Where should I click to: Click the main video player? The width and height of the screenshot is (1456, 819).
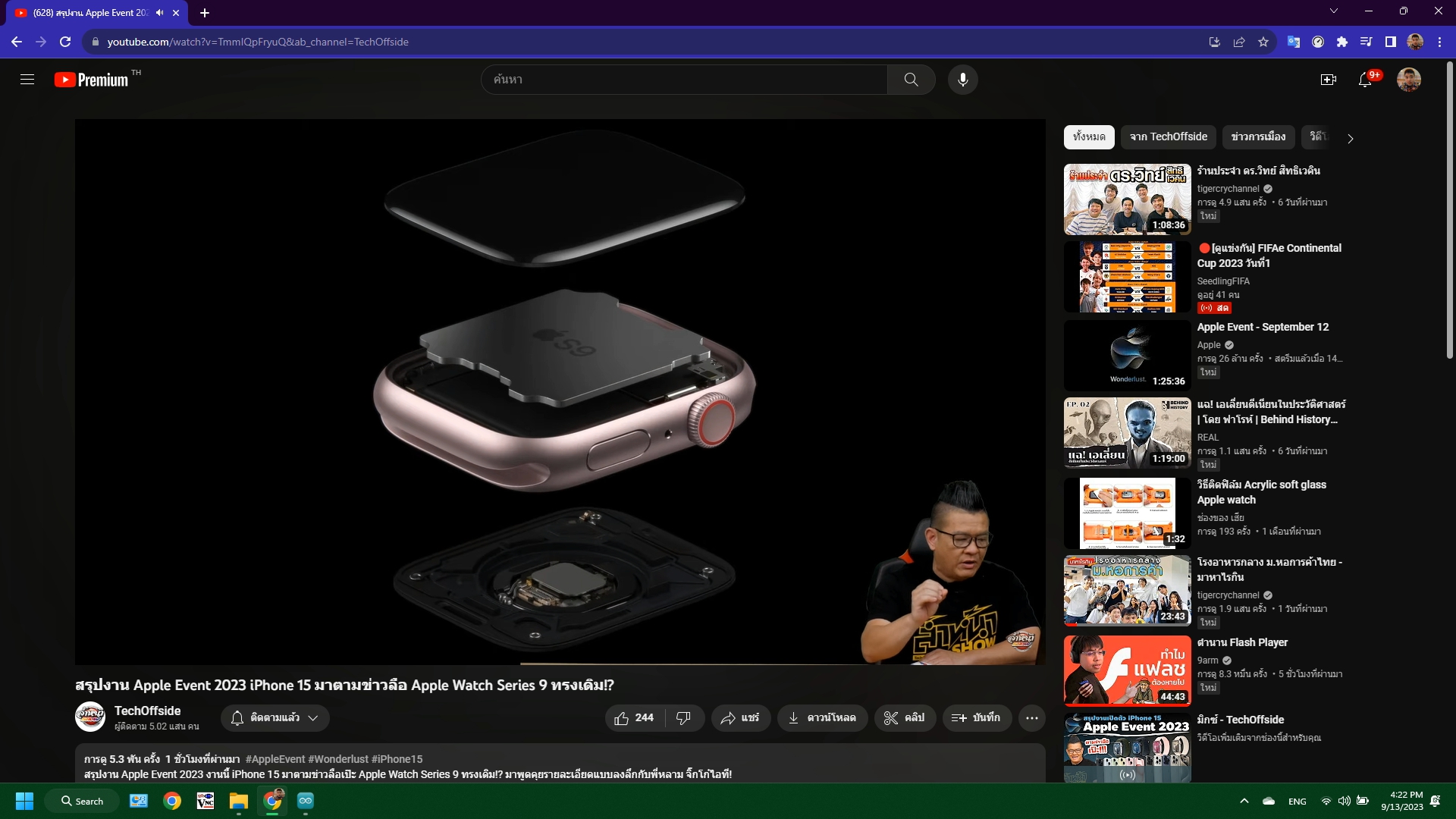(x=560, y=391)
